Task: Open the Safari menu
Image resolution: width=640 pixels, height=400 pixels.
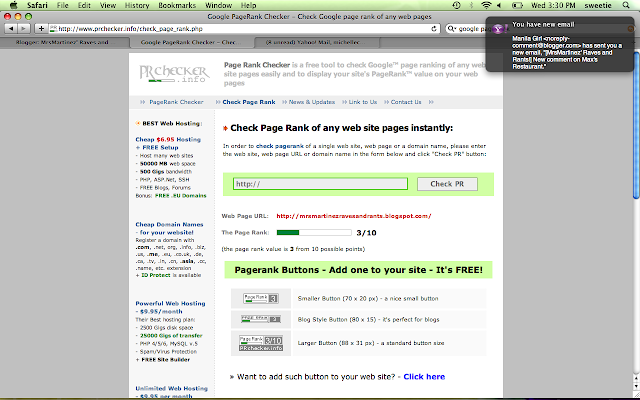Action: (x=37, y=5)
